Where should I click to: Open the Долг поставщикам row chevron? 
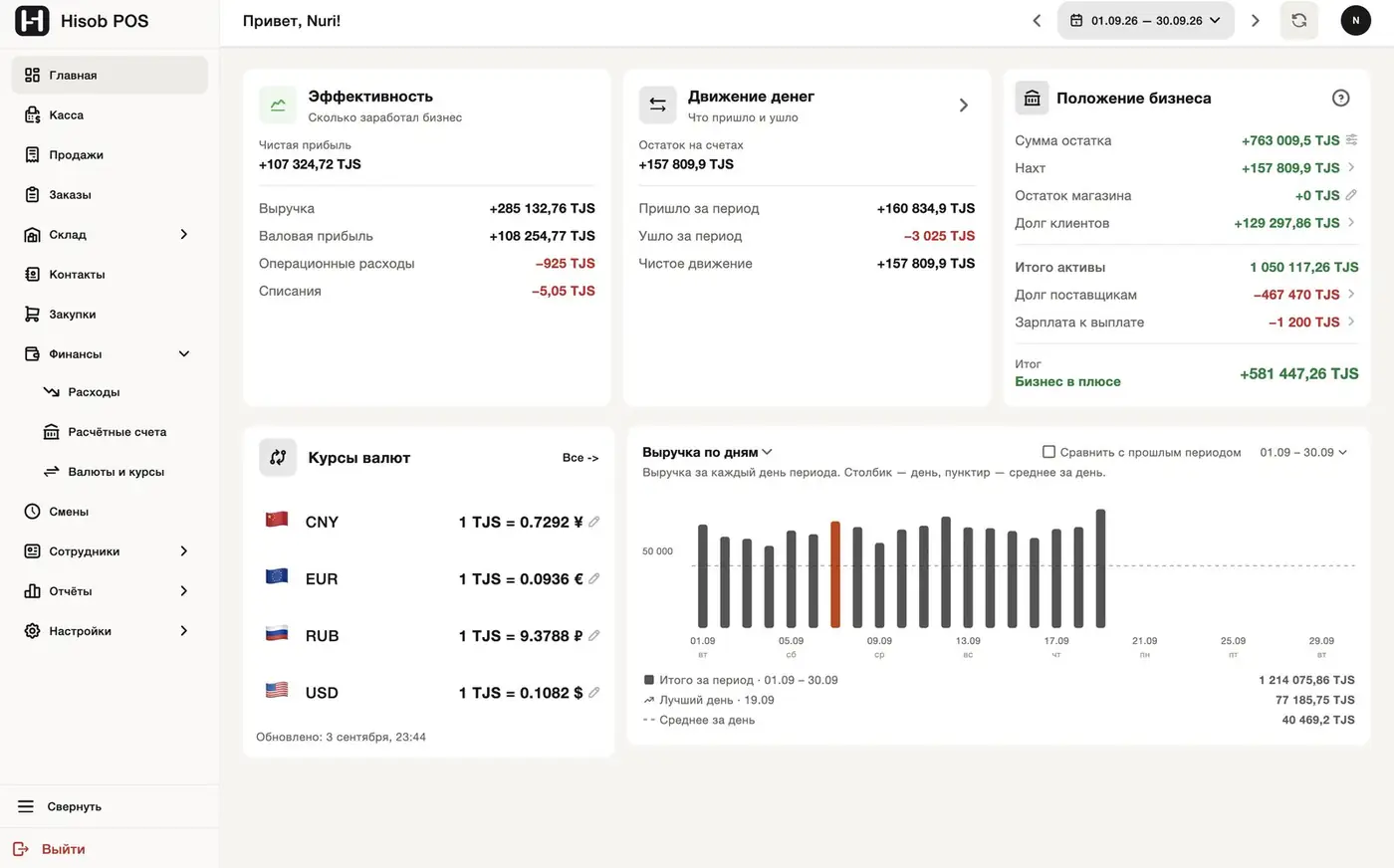point(1351,294)
